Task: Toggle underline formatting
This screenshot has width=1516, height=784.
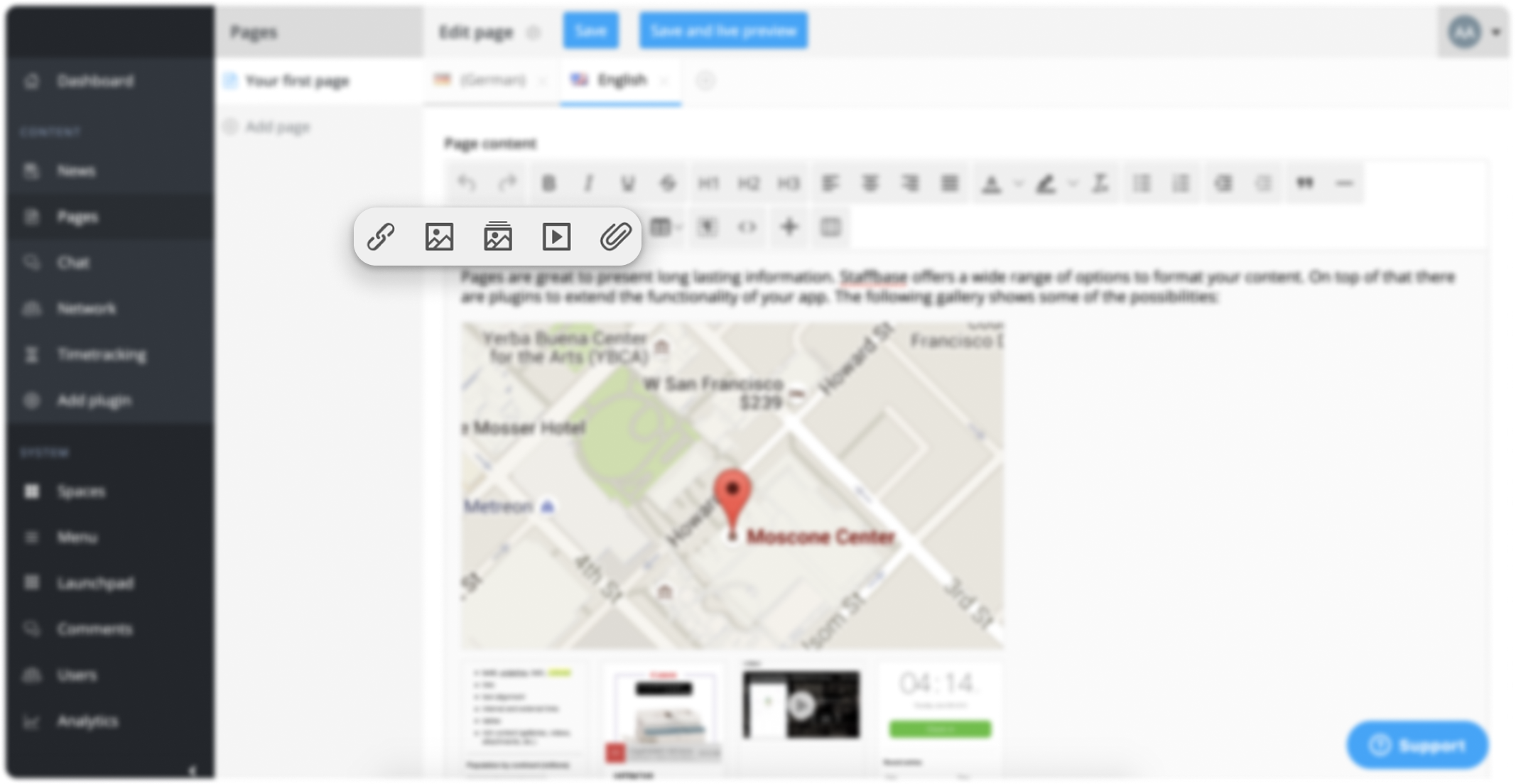Action: pos(628,184)
